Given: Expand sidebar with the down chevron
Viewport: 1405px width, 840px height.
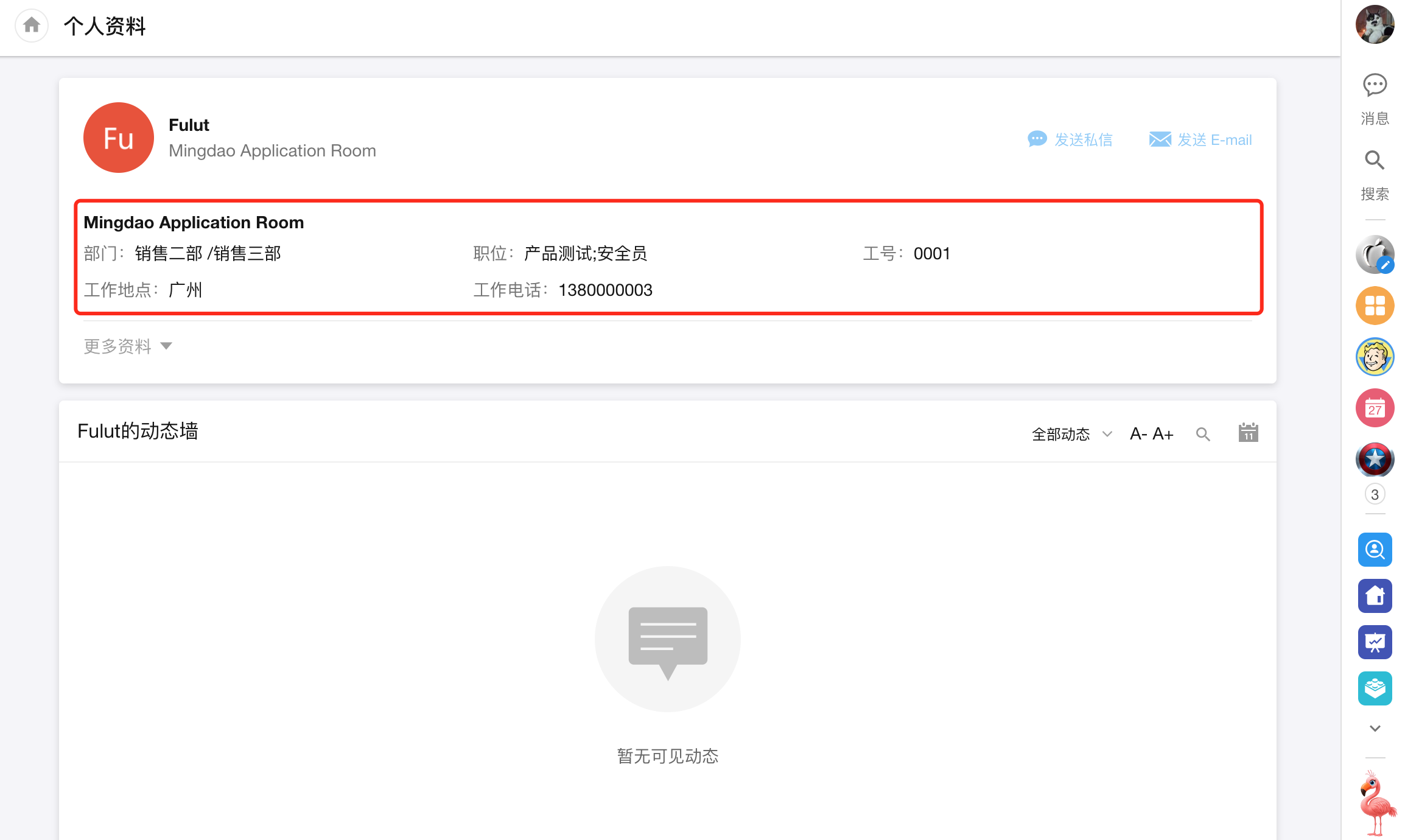Looking at the screenshot, I should [x=1375, y=728].
